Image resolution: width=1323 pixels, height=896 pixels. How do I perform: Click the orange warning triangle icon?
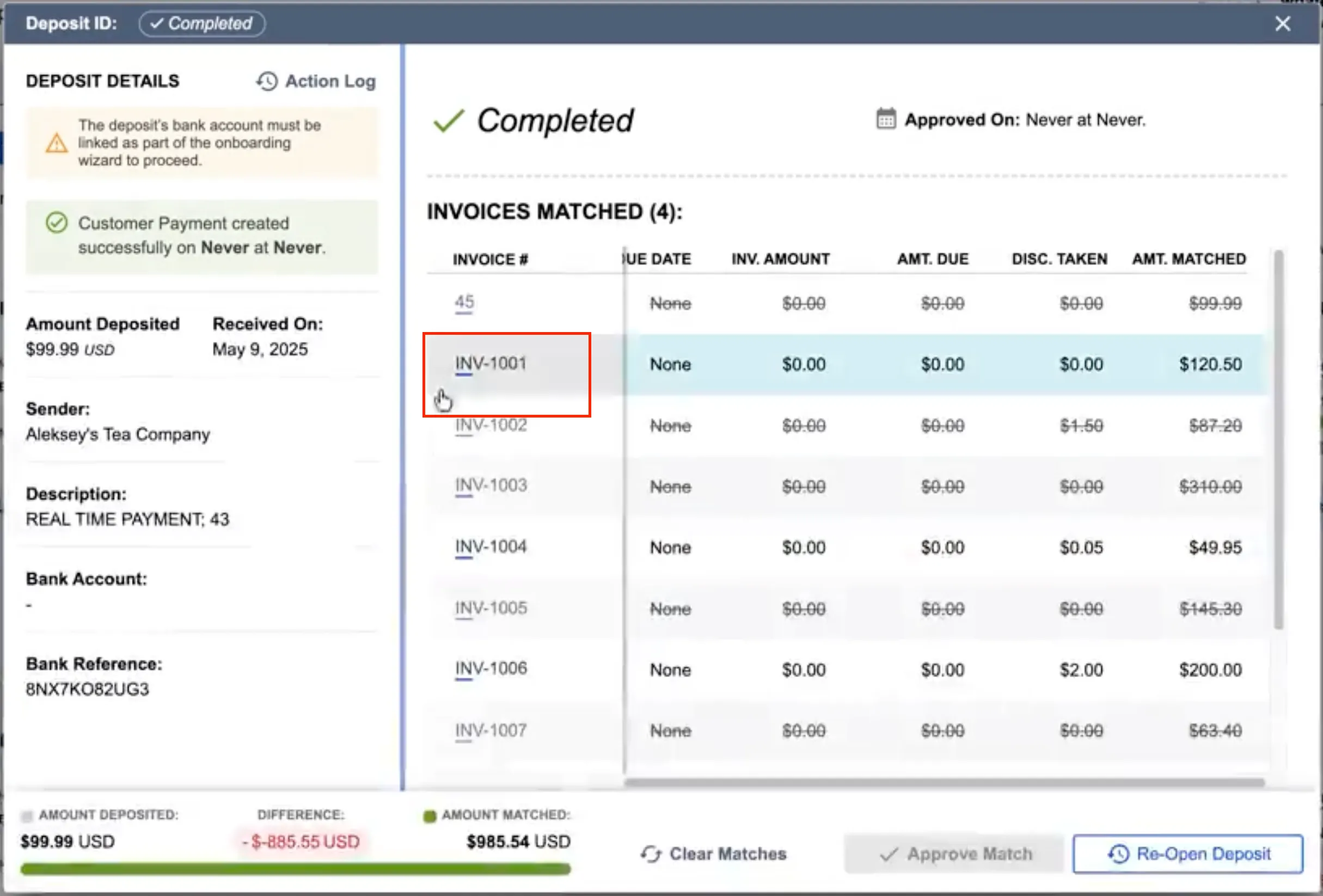coord(57,143)
